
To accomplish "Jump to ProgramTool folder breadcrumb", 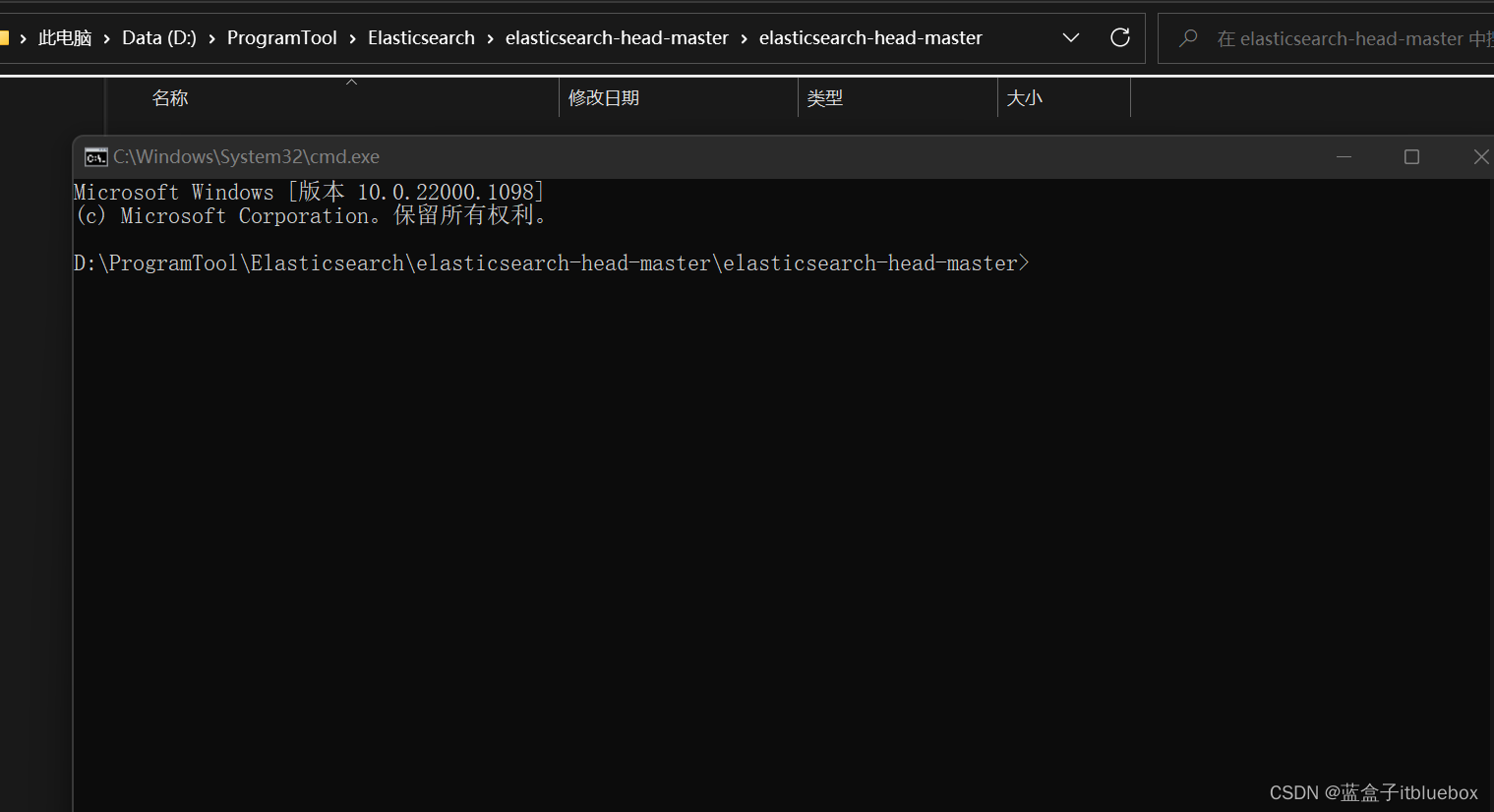I will (x=281, y=38).
